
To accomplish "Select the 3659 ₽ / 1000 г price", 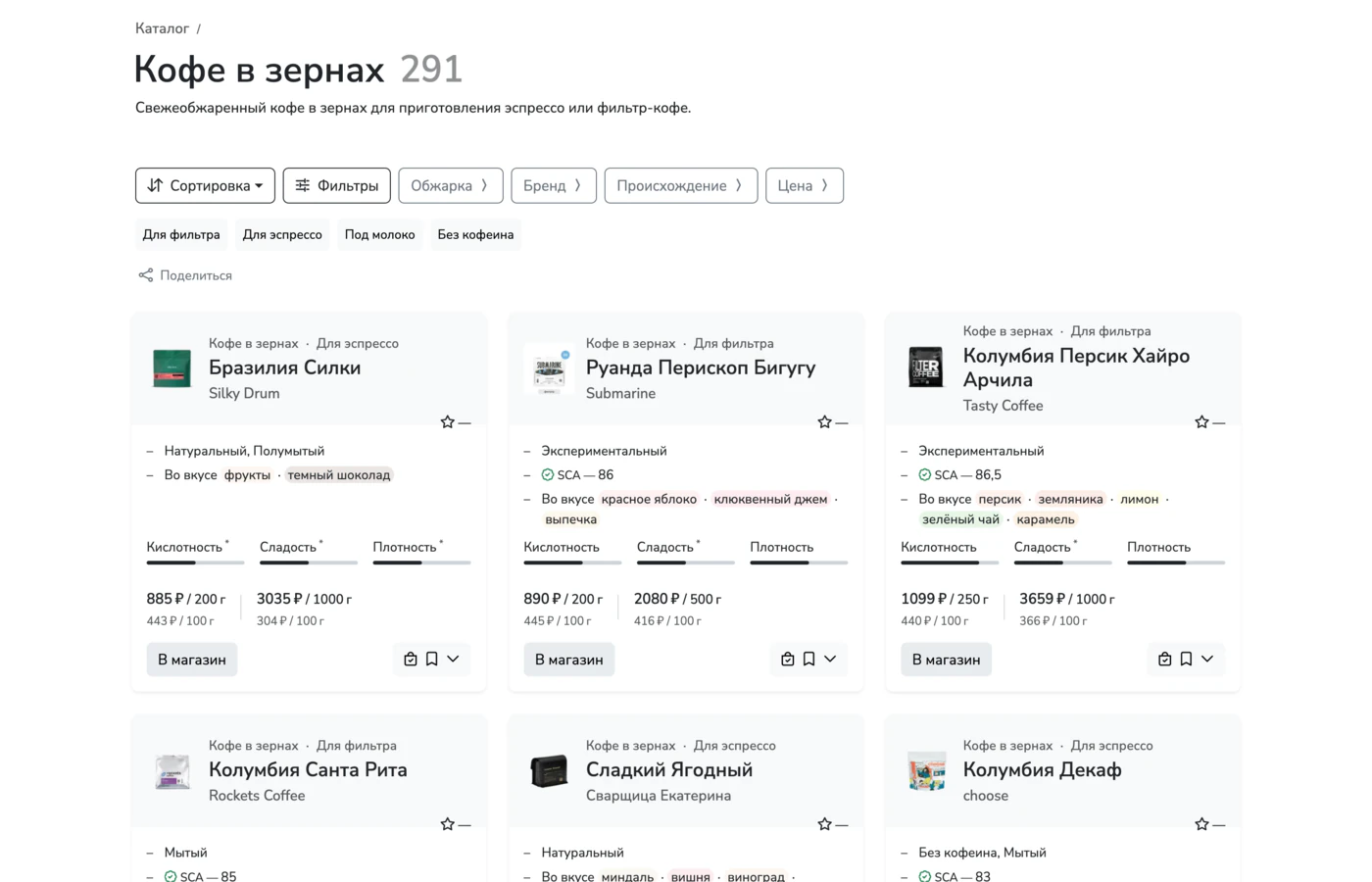I will click(1067, 599).
